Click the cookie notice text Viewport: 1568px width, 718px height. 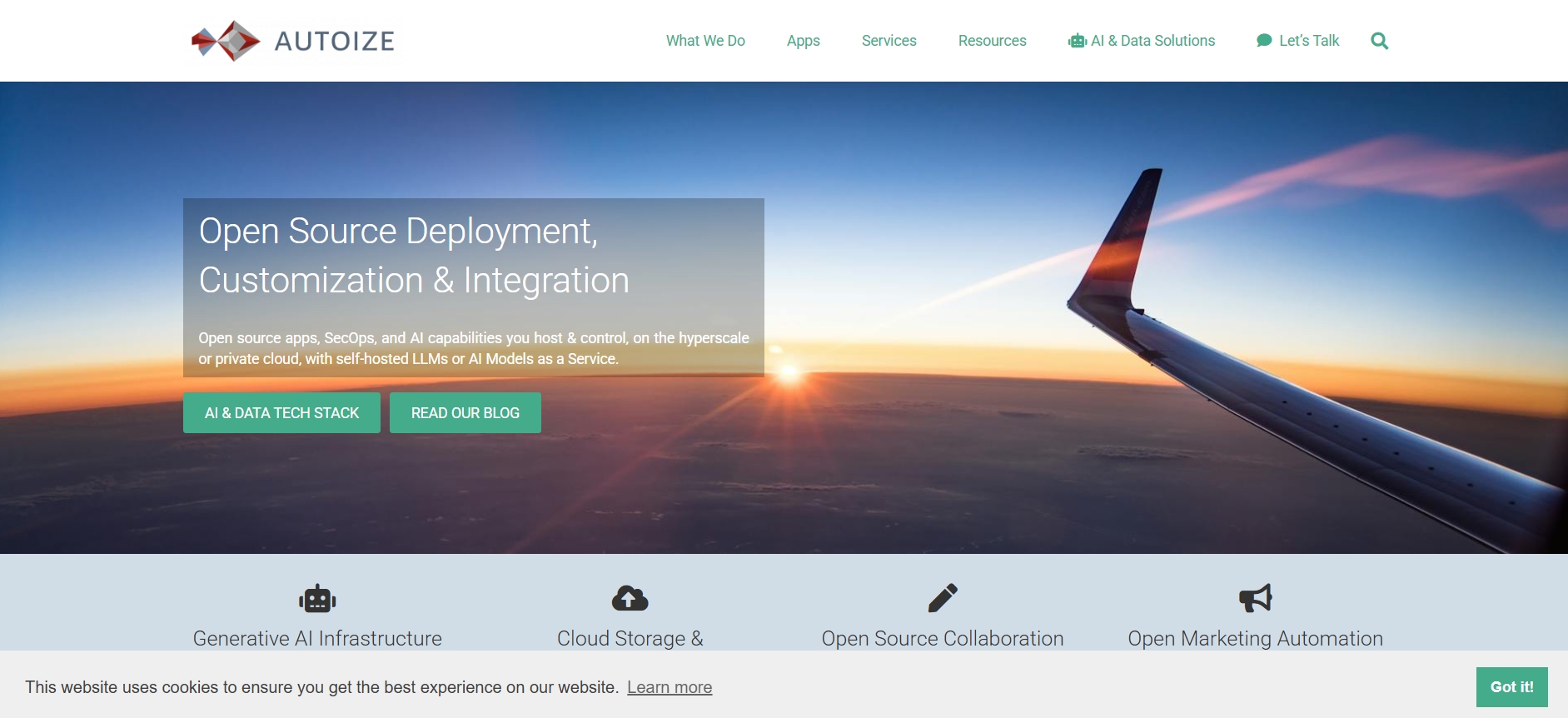[x=321, y=687]
